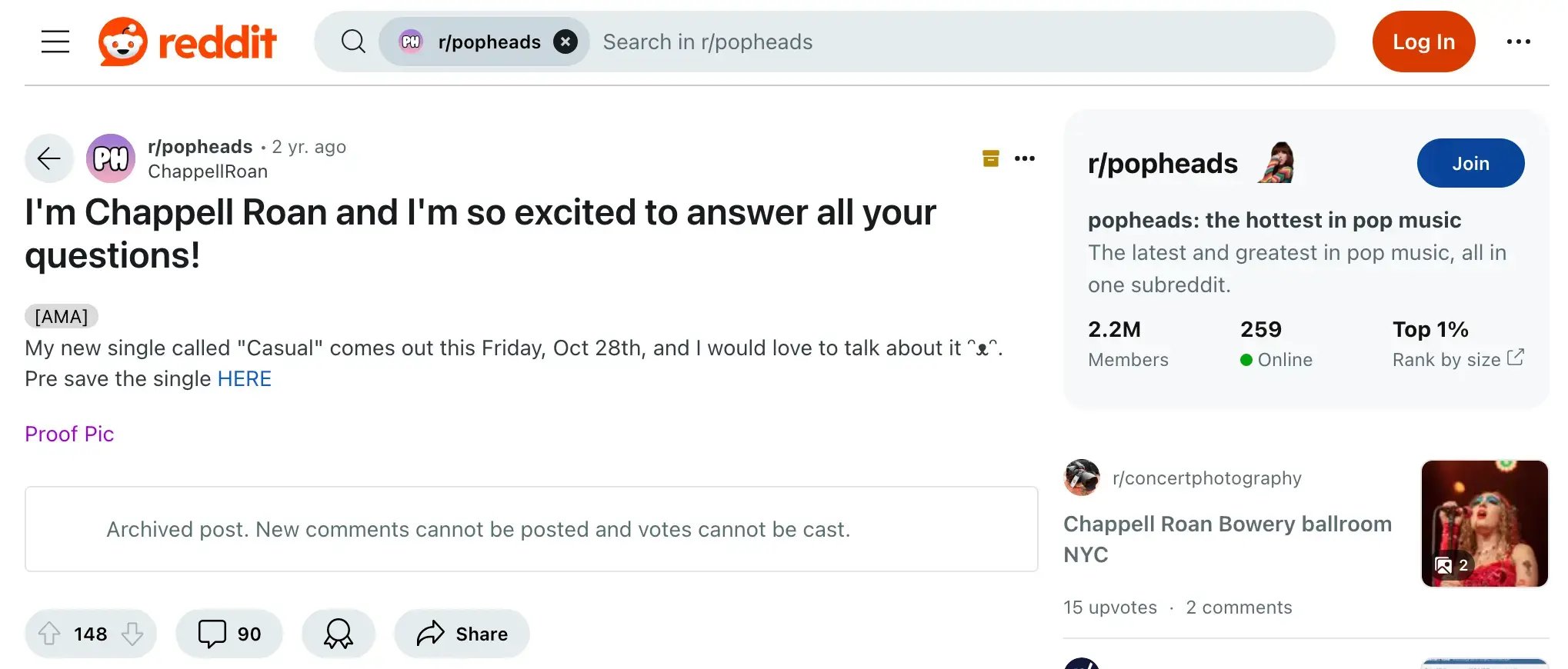Downvote the Chappell Roan AMA post
The height and width of the screenshot is (669, 1568).
click(132, 634)
